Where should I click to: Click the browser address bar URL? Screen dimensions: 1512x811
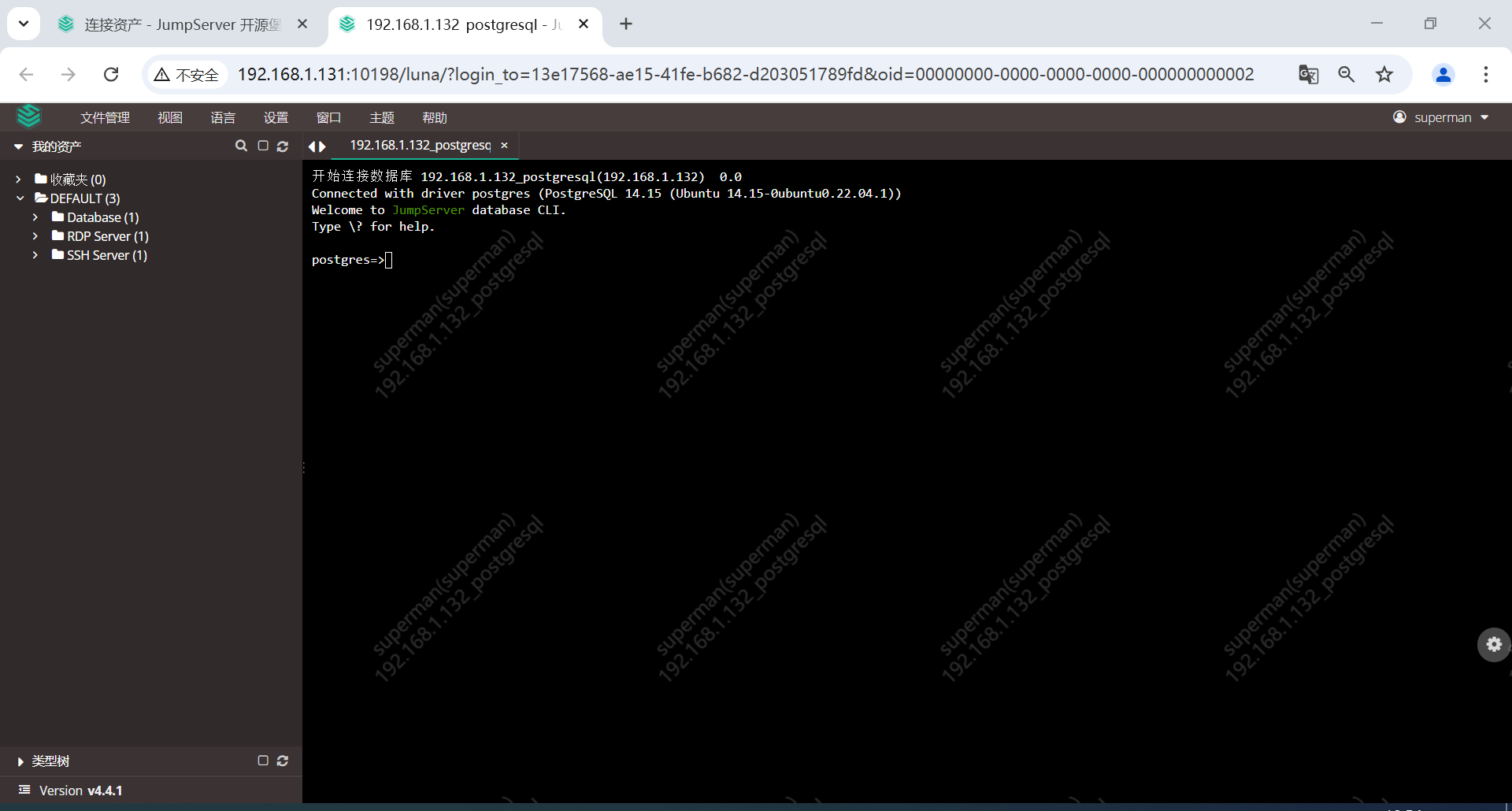coord(745,74)
